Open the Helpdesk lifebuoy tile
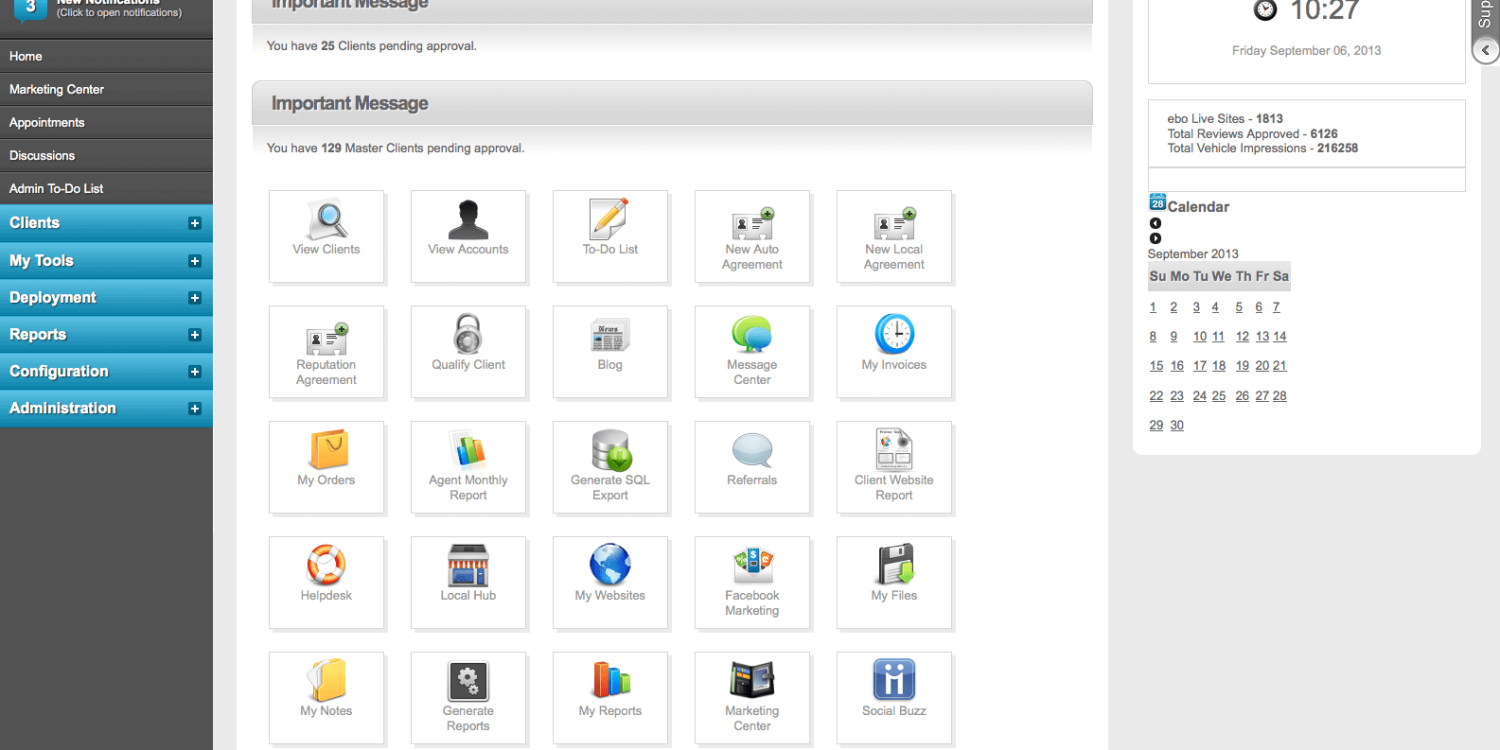 pos(326,582)
